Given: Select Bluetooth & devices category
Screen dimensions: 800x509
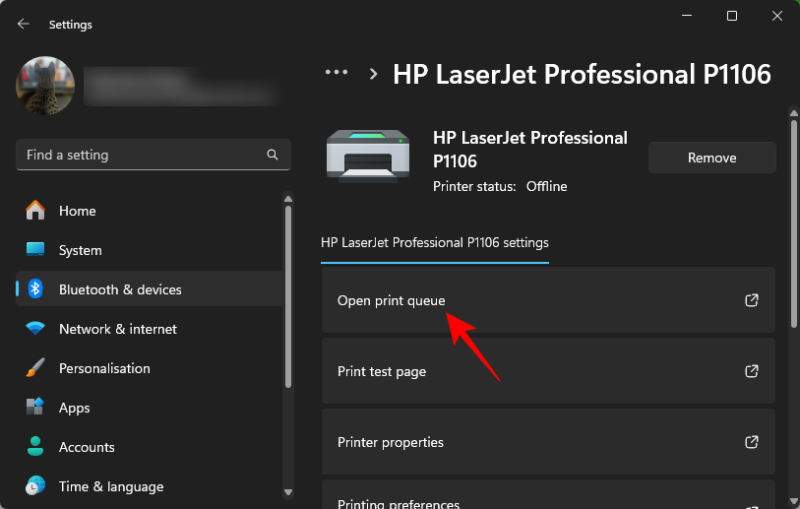Looking at the screenshot, I should click(x=149, y=289).
